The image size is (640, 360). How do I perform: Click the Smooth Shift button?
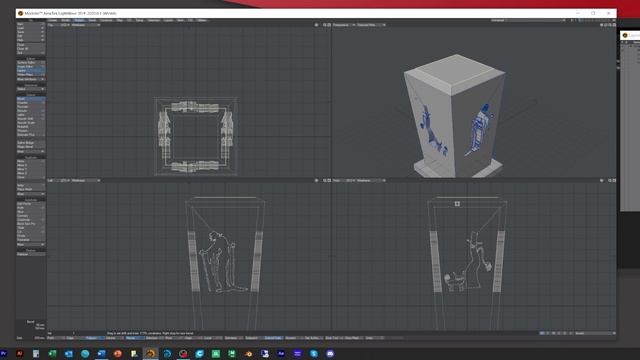click(31, 119)
